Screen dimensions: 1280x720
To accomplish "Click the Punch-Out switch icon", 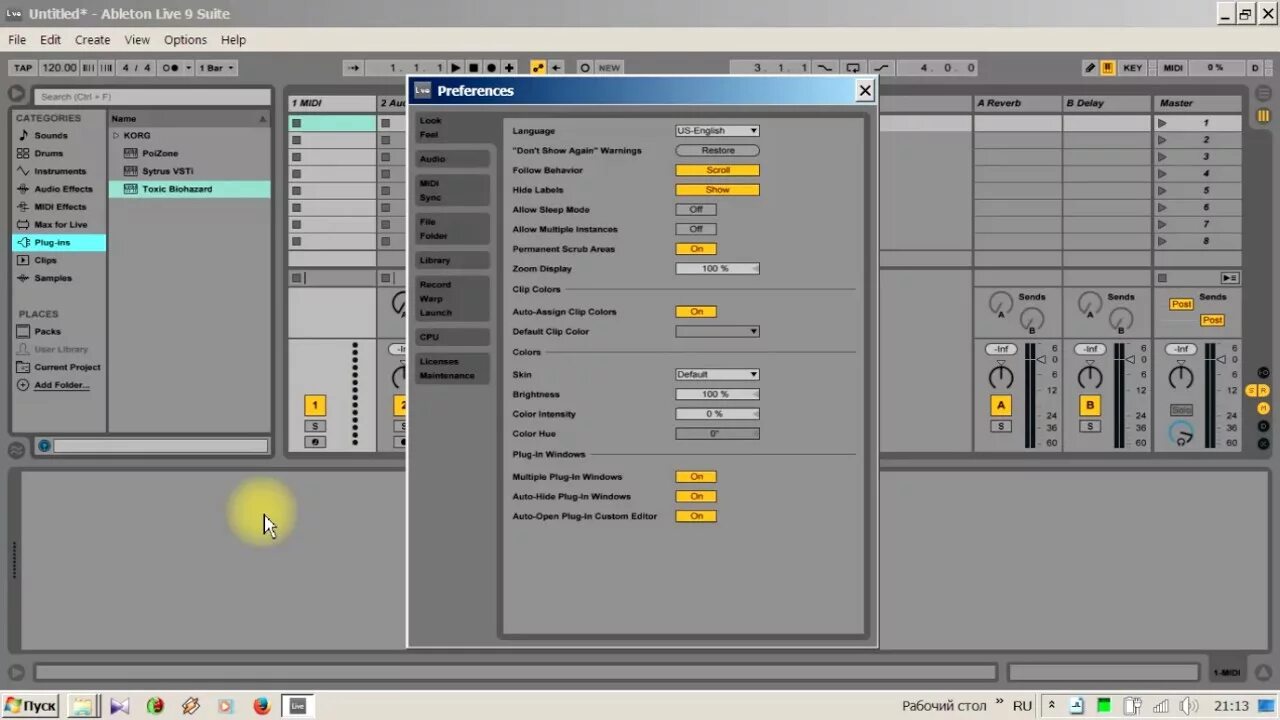I will click(881, 68).
